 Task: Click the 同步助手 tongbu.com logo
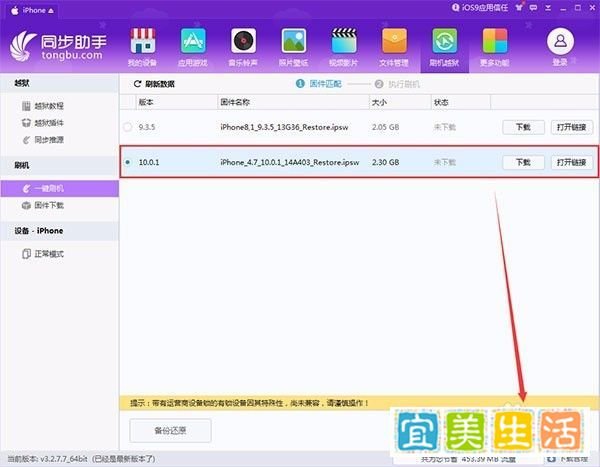58,47
